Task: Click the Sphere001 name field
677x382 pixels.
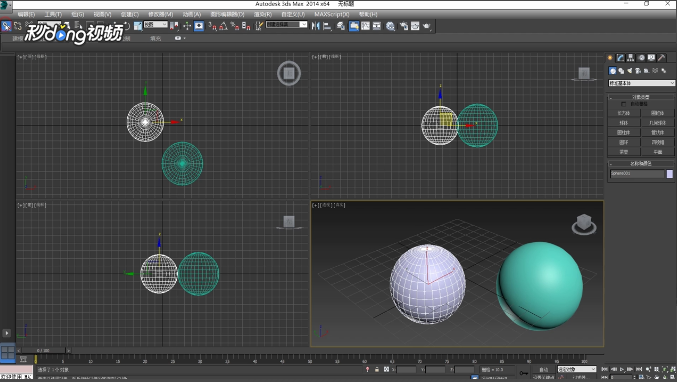Action: 637,174
